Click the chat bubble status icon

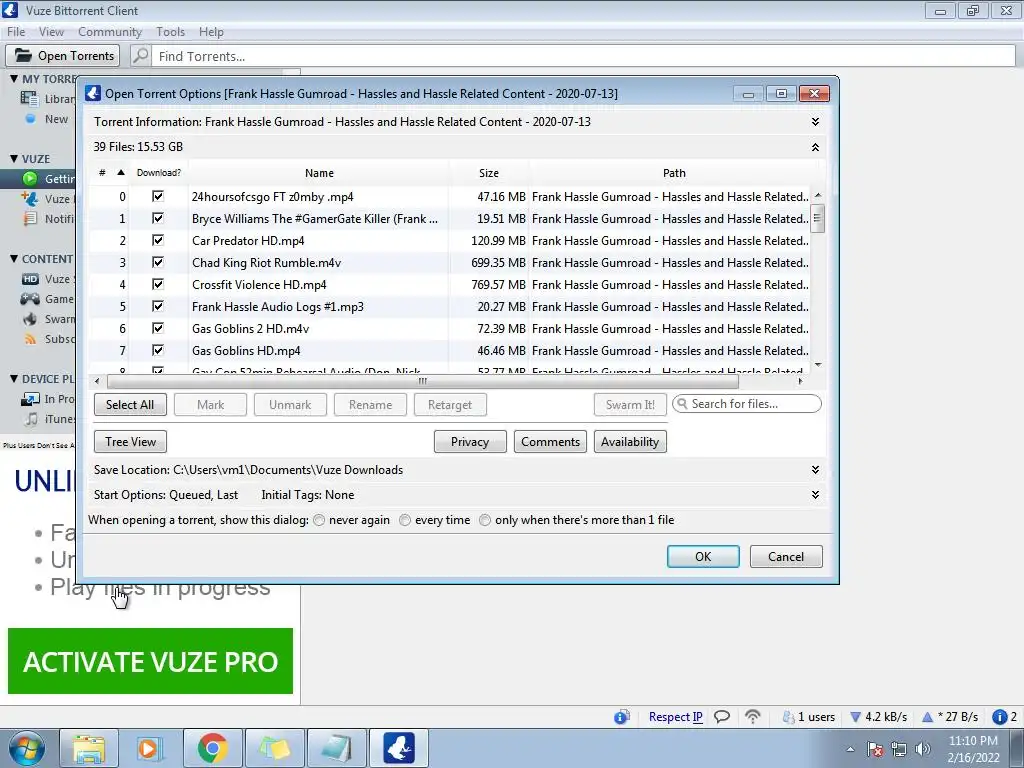[x=722, y=717]
